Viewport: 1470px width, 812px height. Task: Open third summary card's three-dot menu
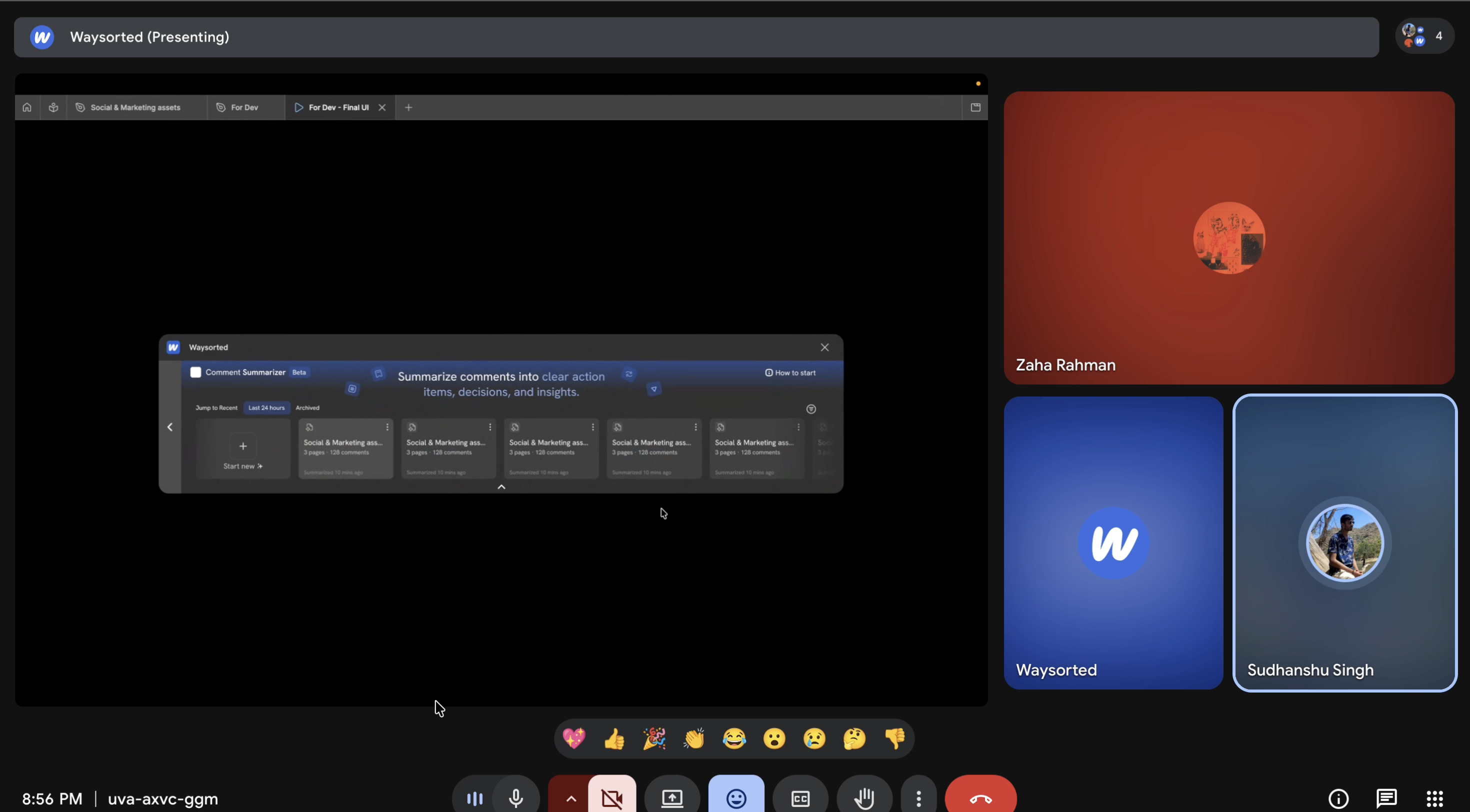point(592,427)
